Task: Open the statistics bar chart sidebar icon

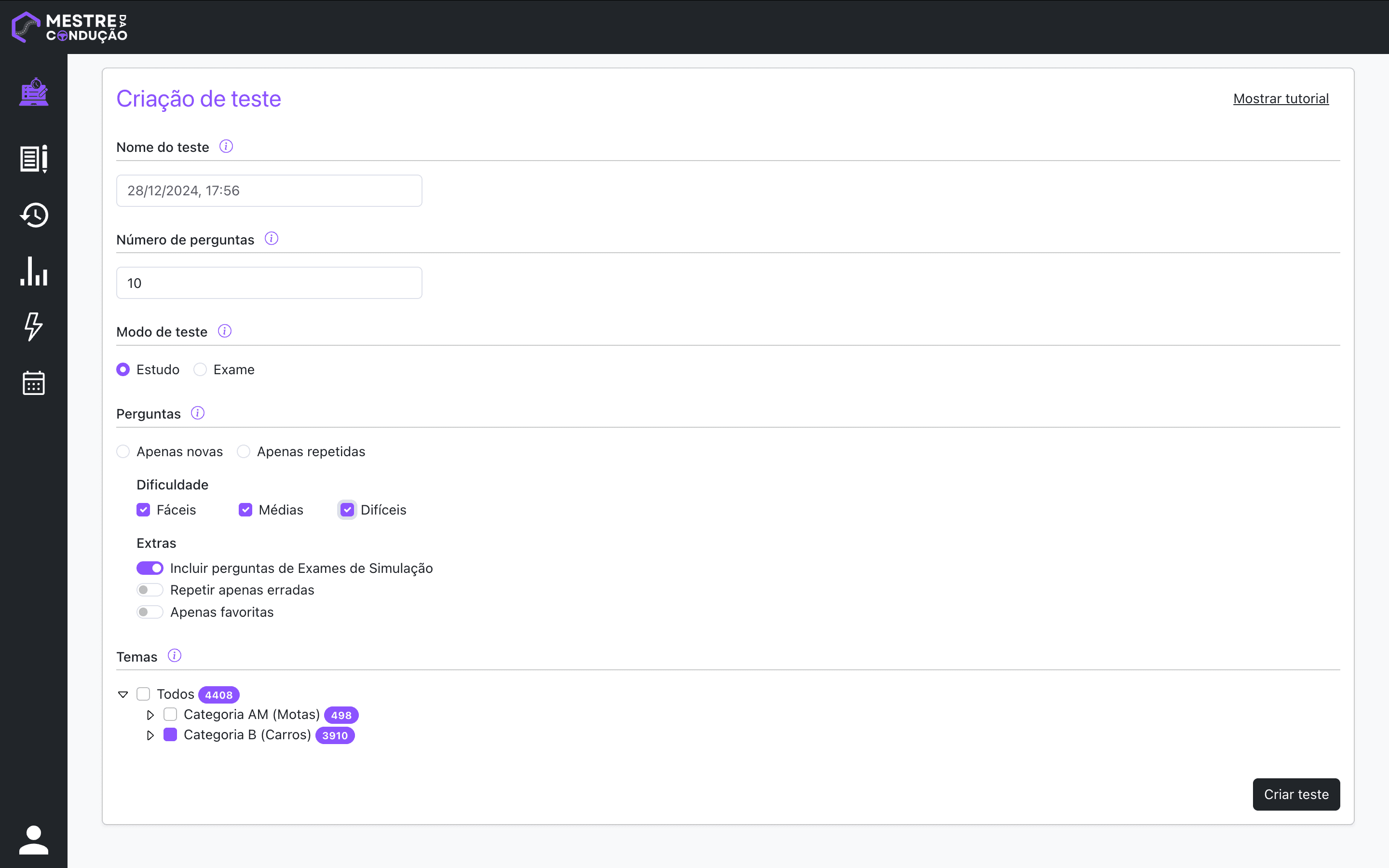Action: point(34,271)
